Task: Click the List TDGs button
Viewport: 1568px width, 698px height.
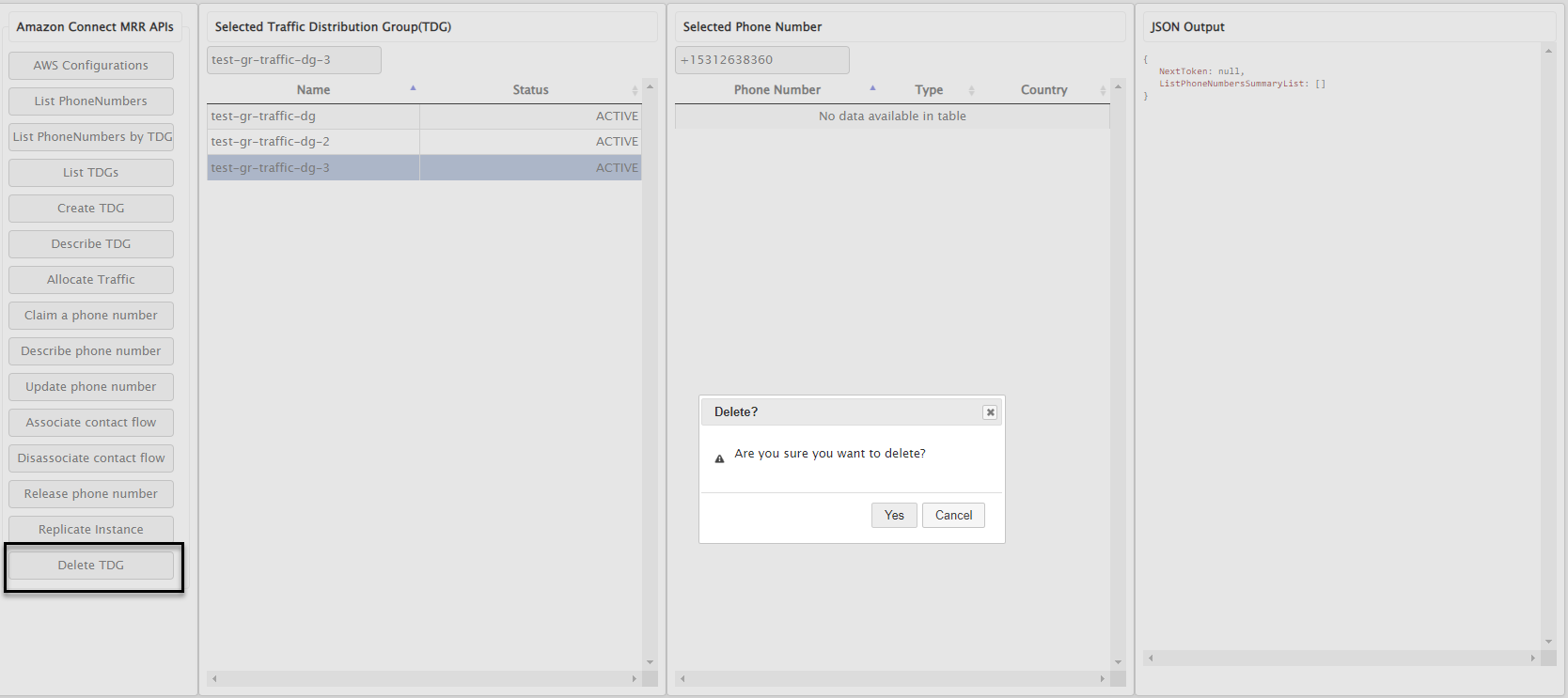Action: 91,173
